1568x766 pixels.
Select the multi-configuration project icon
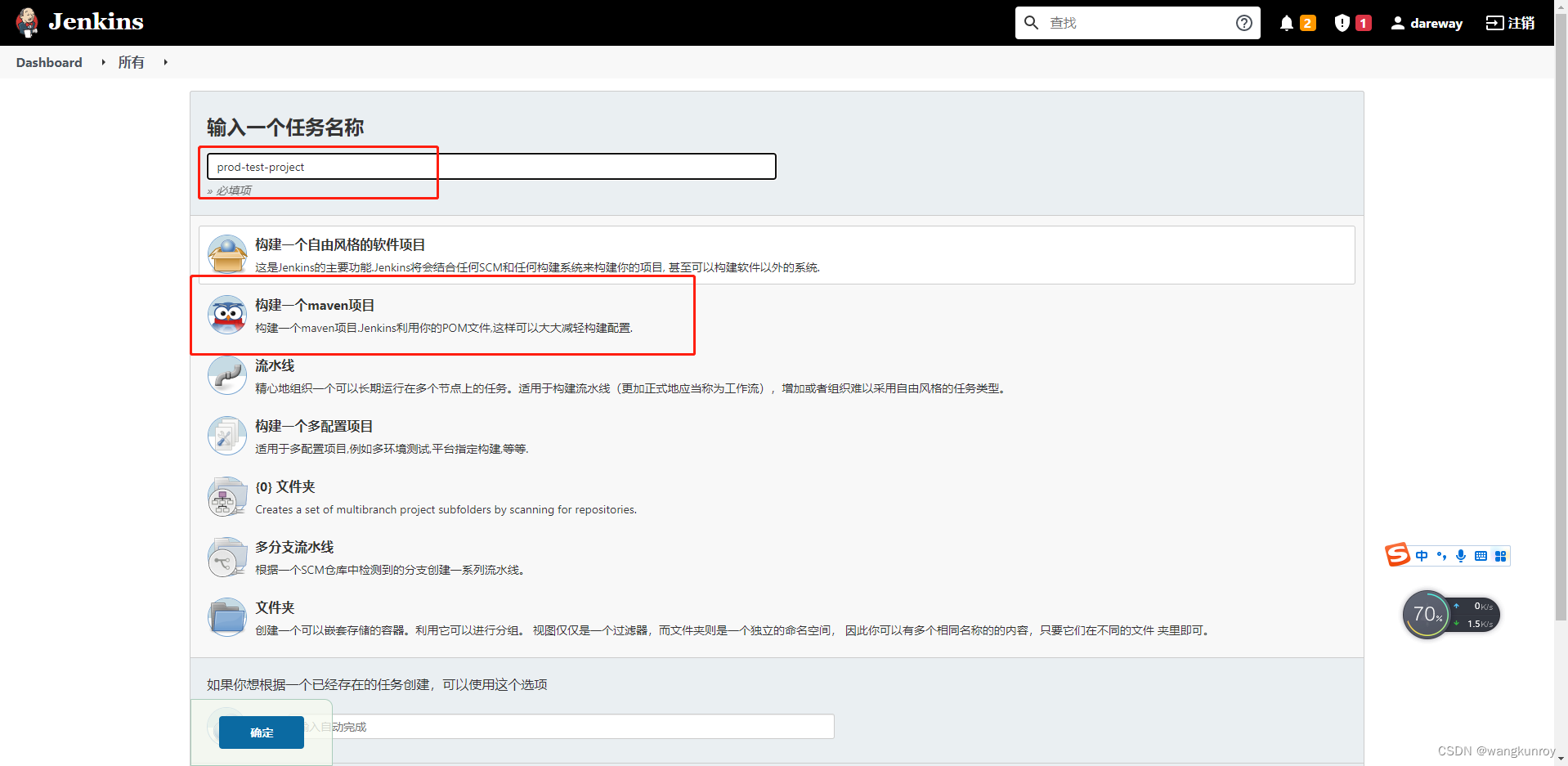(x=227, y=436)
